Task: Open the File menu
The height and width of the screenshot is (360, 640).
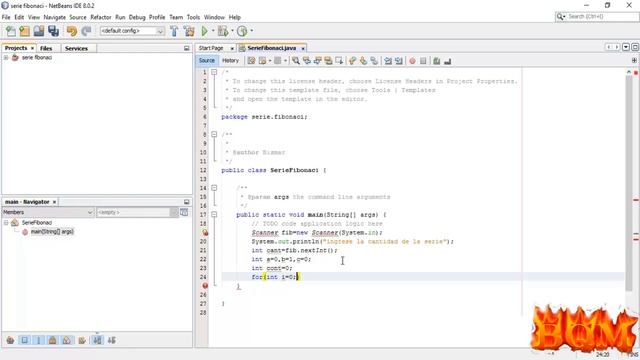Action: pos(6,17)
